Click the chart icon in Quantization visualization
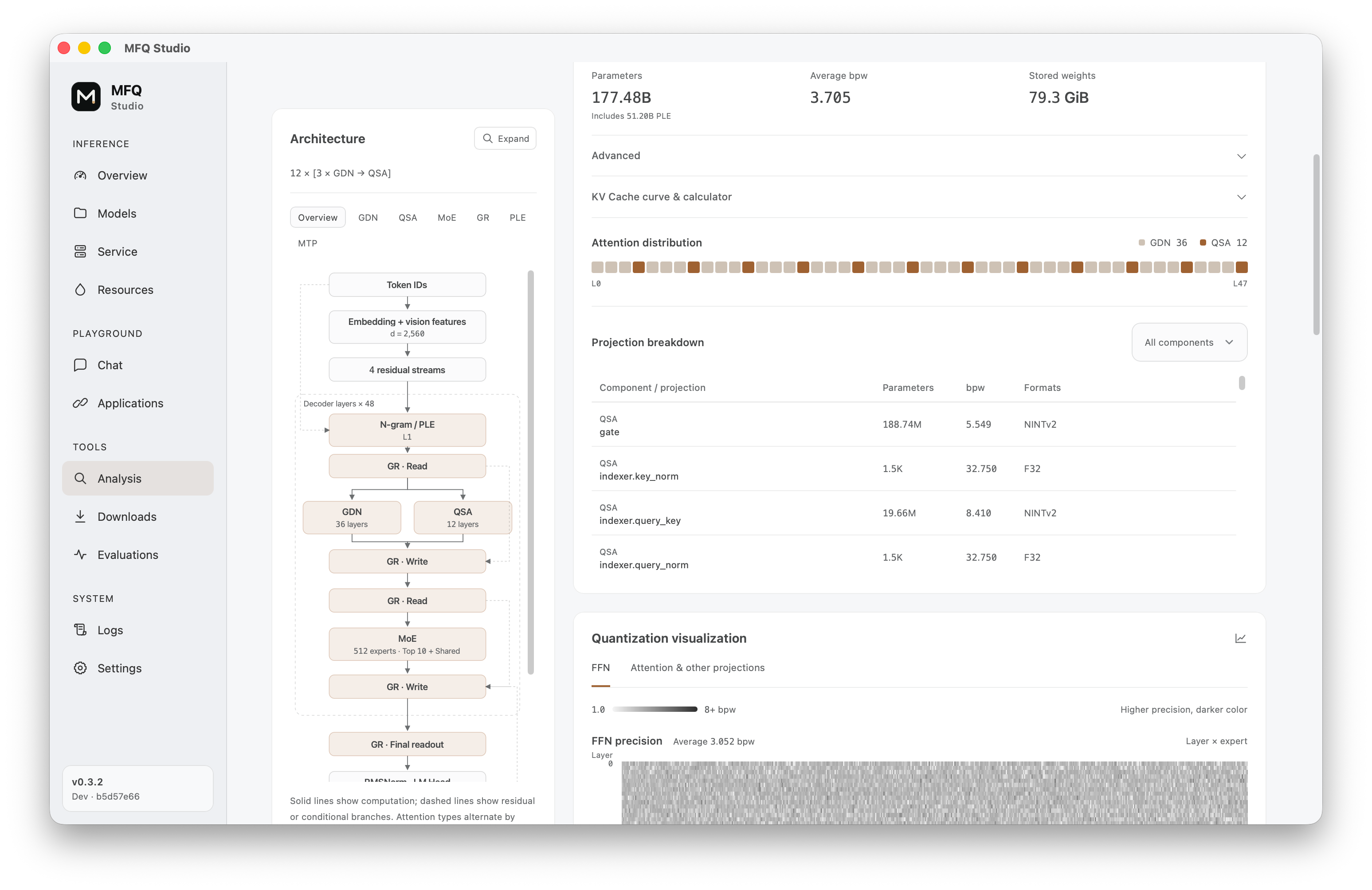Viewport: 1372px width, 890px height. pyautogui.click(x=1240, y=638)
